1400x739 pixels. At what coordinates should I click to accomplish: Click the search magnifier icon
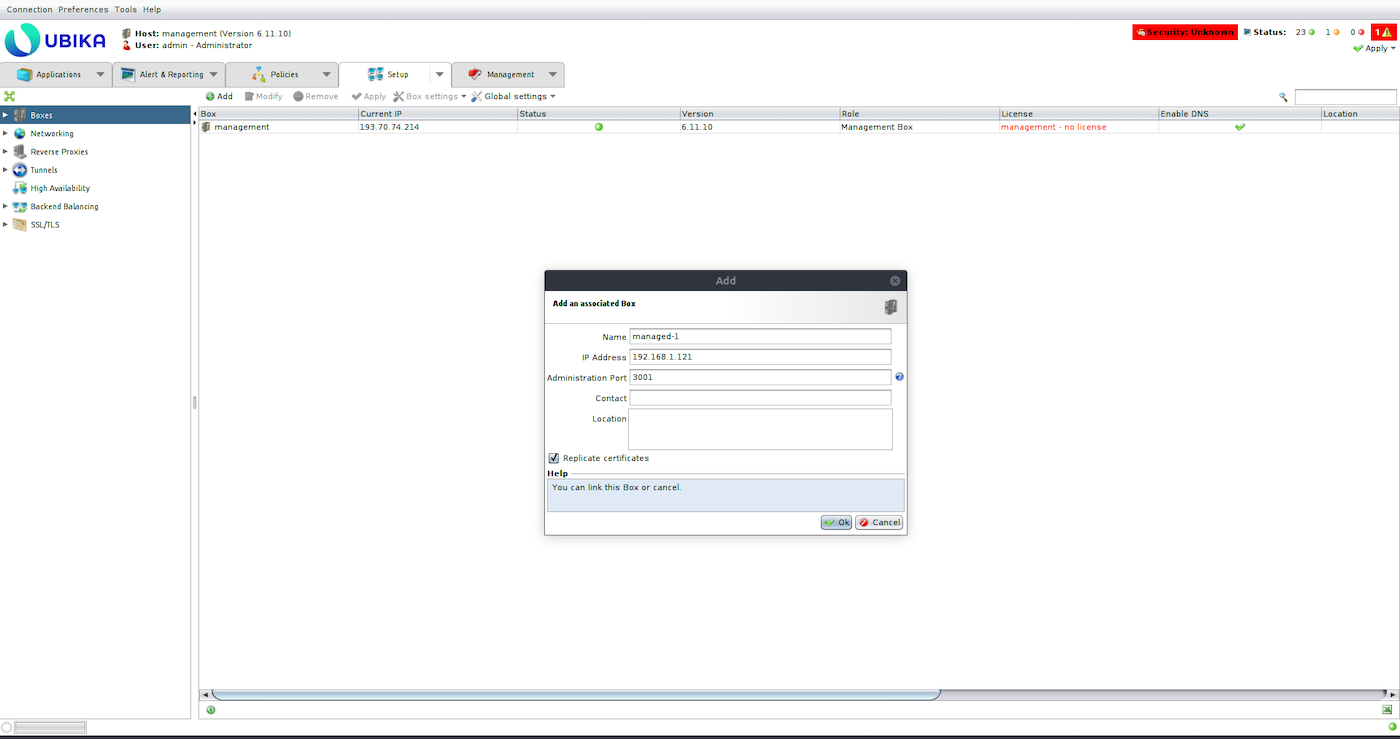tap(1283, 97)
